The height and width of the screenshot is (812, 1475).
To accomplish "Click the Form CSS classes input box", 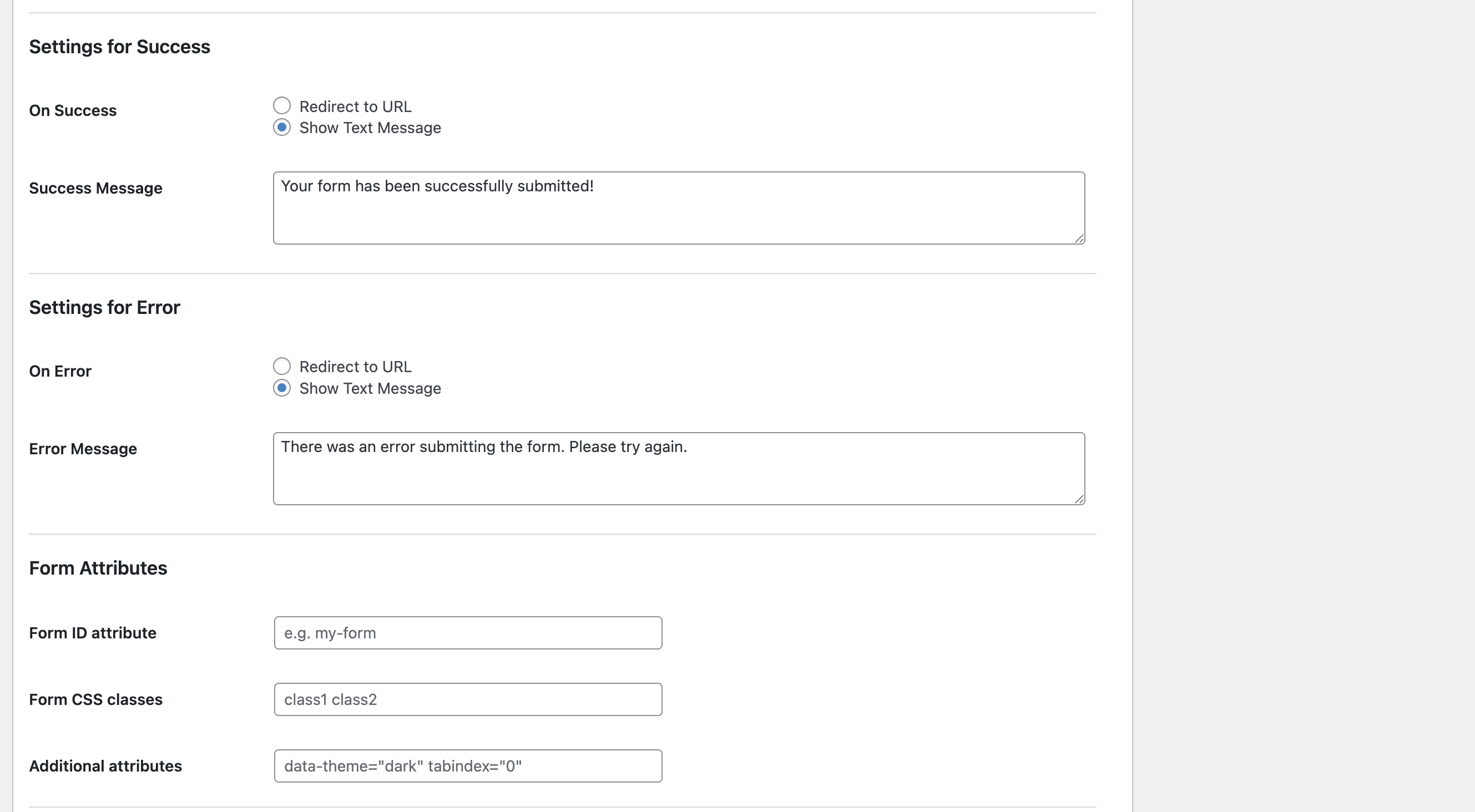I will (467, 699).
